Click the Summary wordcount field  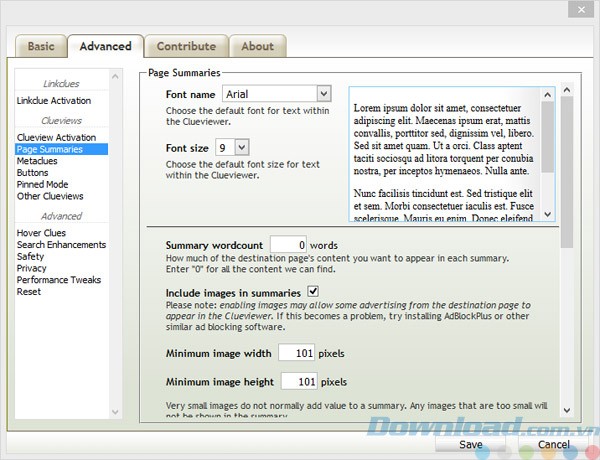[x=288, y=245]
